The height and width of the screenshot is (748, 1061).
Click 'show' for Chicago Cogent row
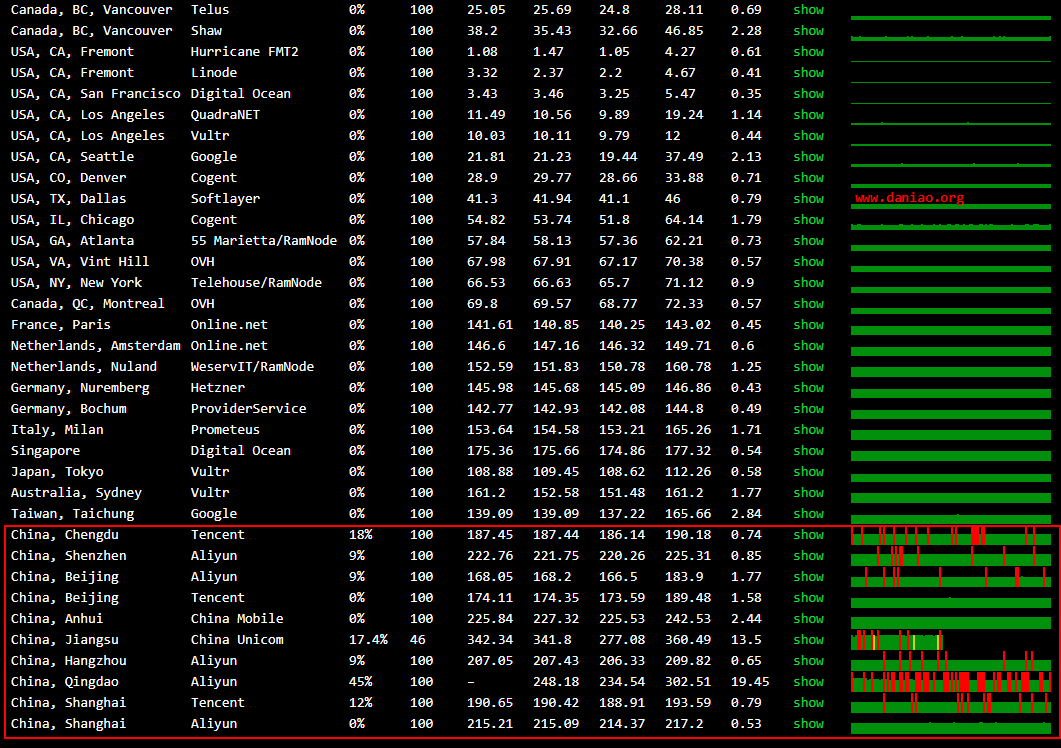pos(808,220)
